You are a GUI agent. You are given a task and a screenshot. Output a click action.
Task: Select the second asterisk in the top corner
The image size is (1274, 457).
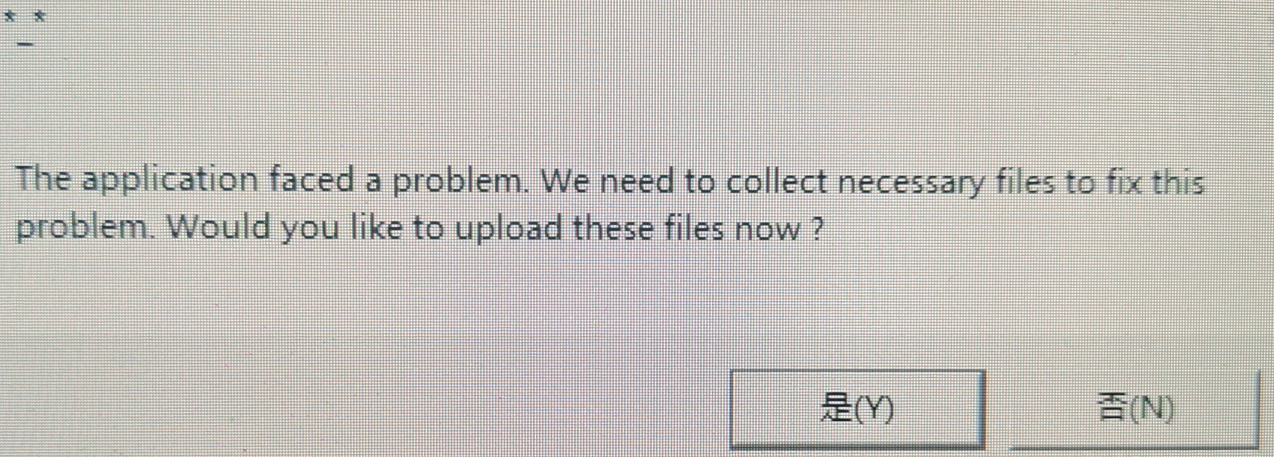[x=41, y=17]
